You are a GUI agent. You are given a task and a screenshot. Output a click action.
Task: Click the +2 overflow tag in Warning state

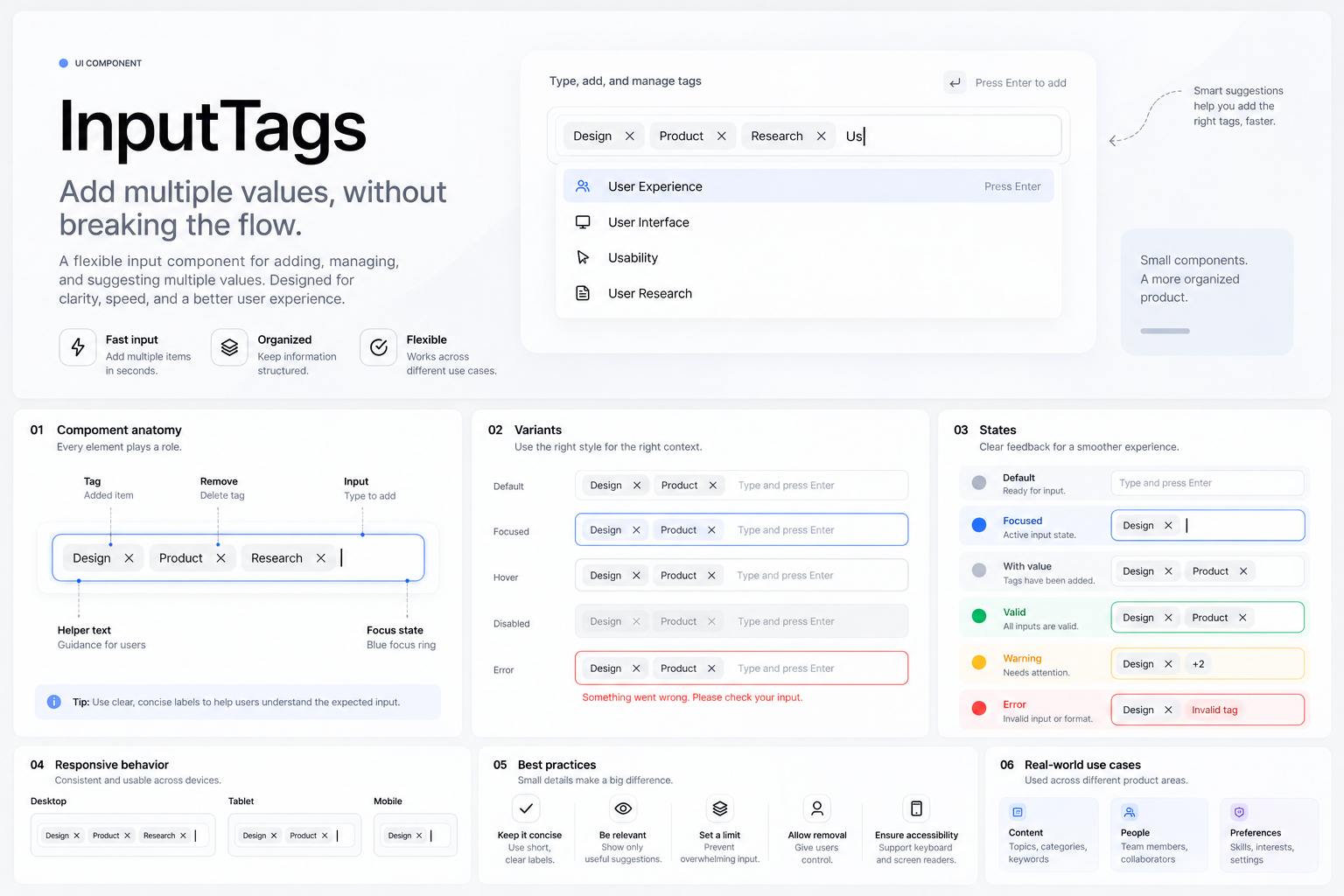tap(1199, 664)
